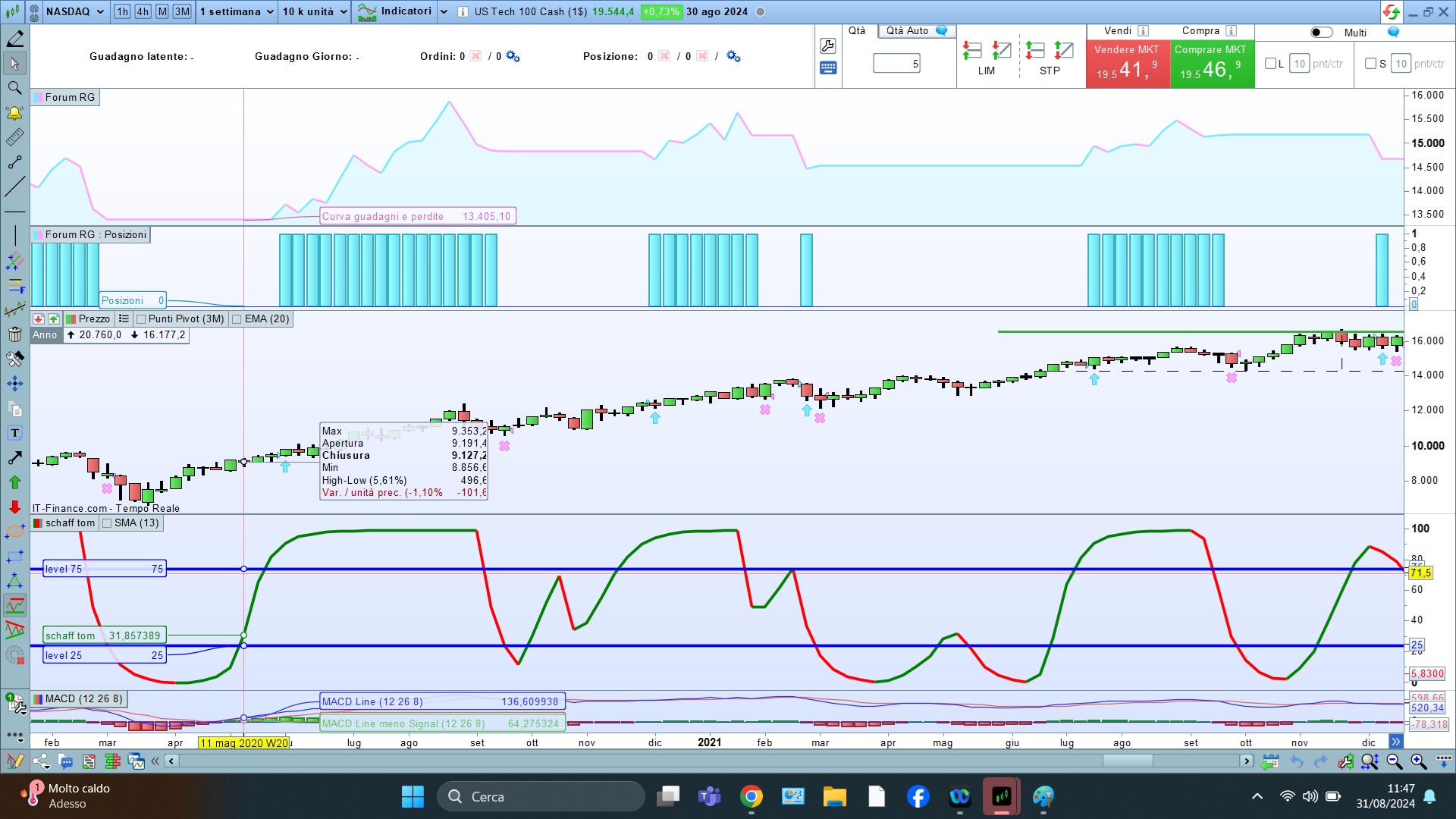Check the SMA (13) indicator checkbox
Screen dimensions: 1456x819
(107, 523)
